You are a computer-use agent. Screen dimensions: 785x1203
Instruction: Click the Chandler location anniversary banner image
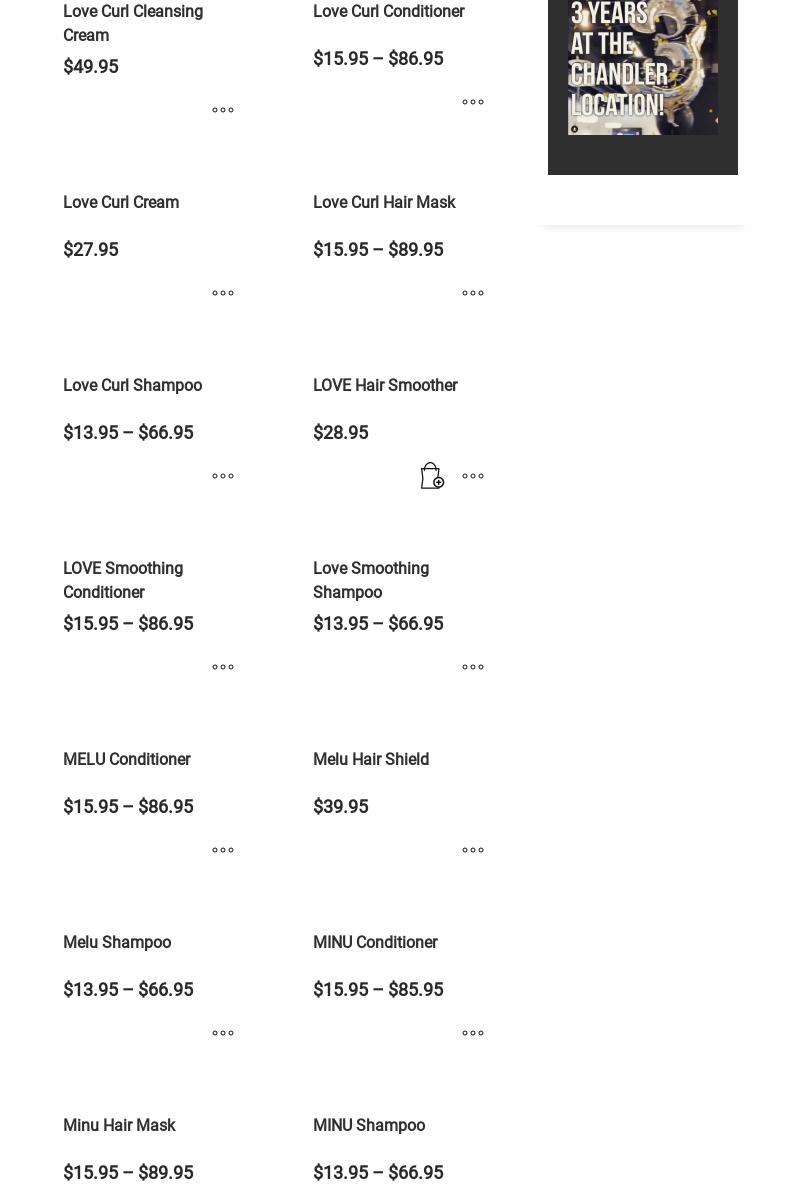(x=642, y=66)
